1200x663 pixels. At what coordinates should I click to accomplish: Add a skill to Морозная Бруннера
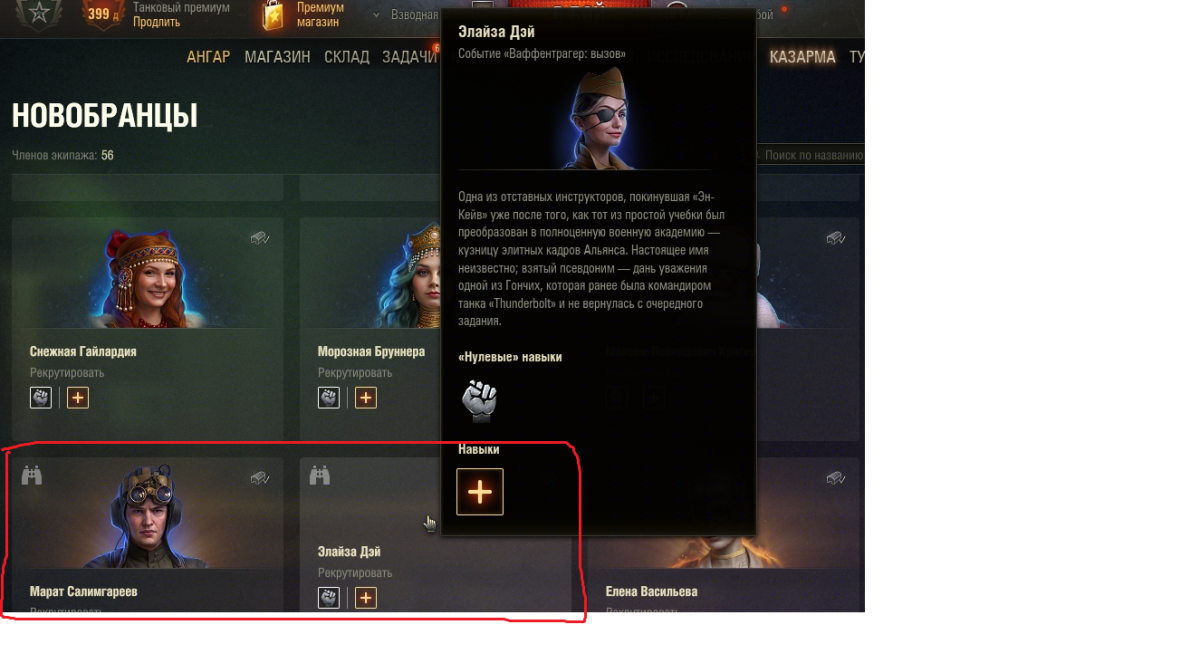point(366,397)
